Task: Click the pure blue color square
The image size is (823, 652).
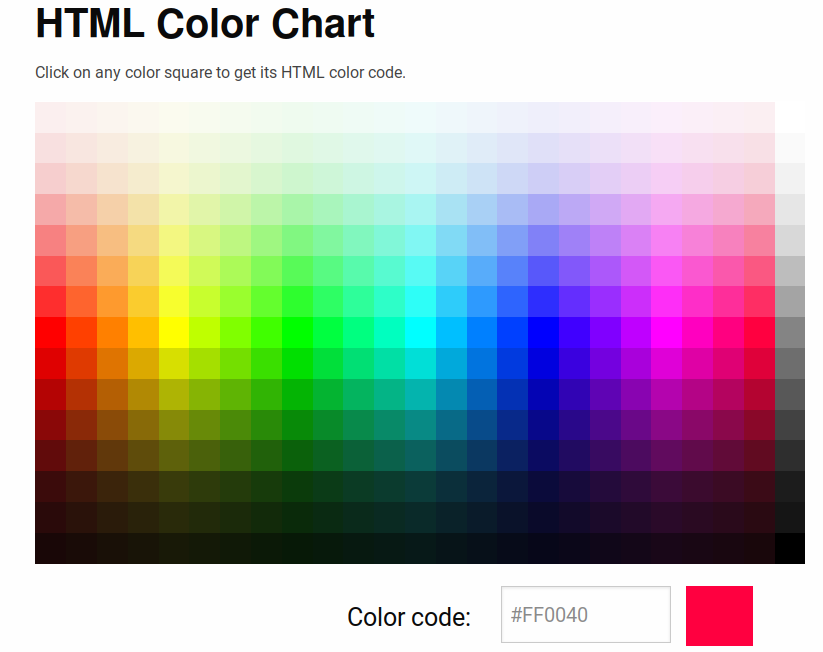Action: tap(544, 332)
